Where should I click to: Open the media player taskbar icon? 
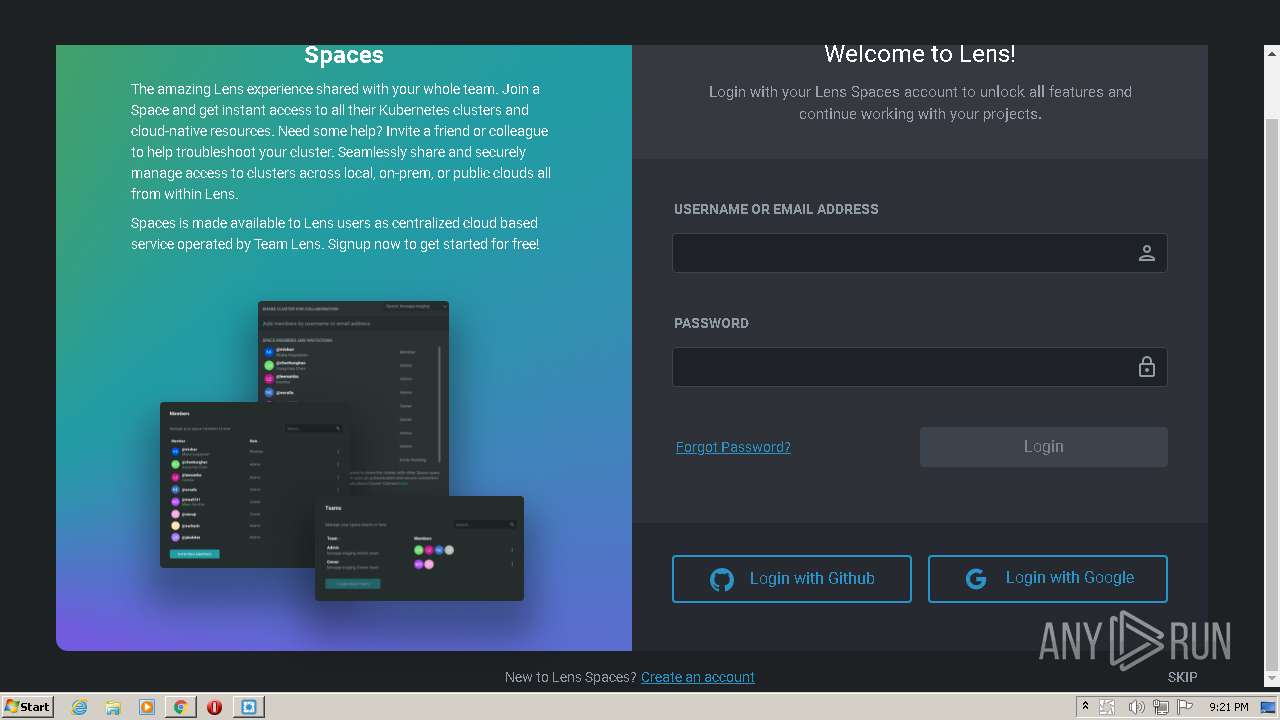147,707
